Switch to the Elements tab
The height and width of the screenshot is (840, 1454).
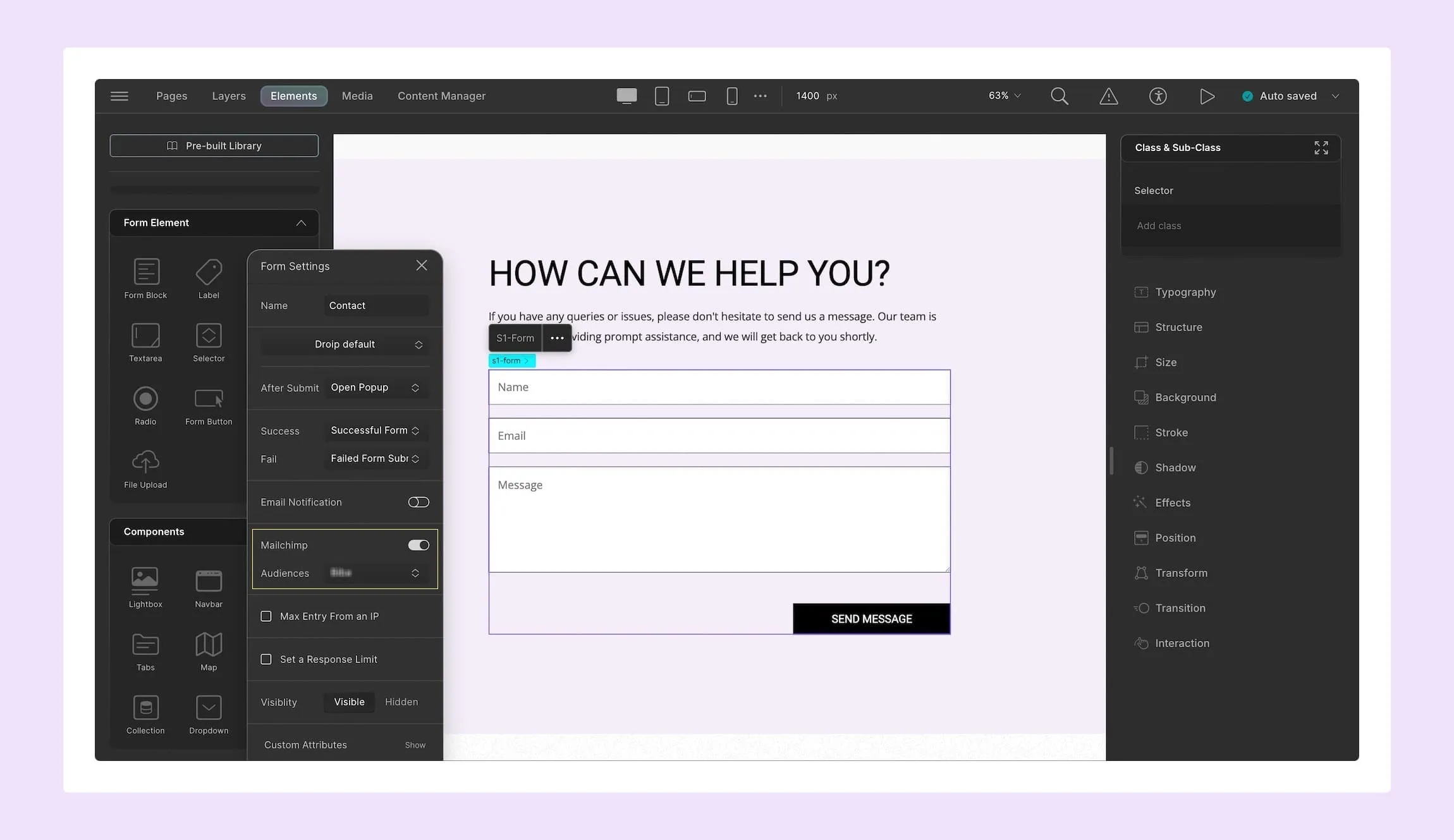294,96
